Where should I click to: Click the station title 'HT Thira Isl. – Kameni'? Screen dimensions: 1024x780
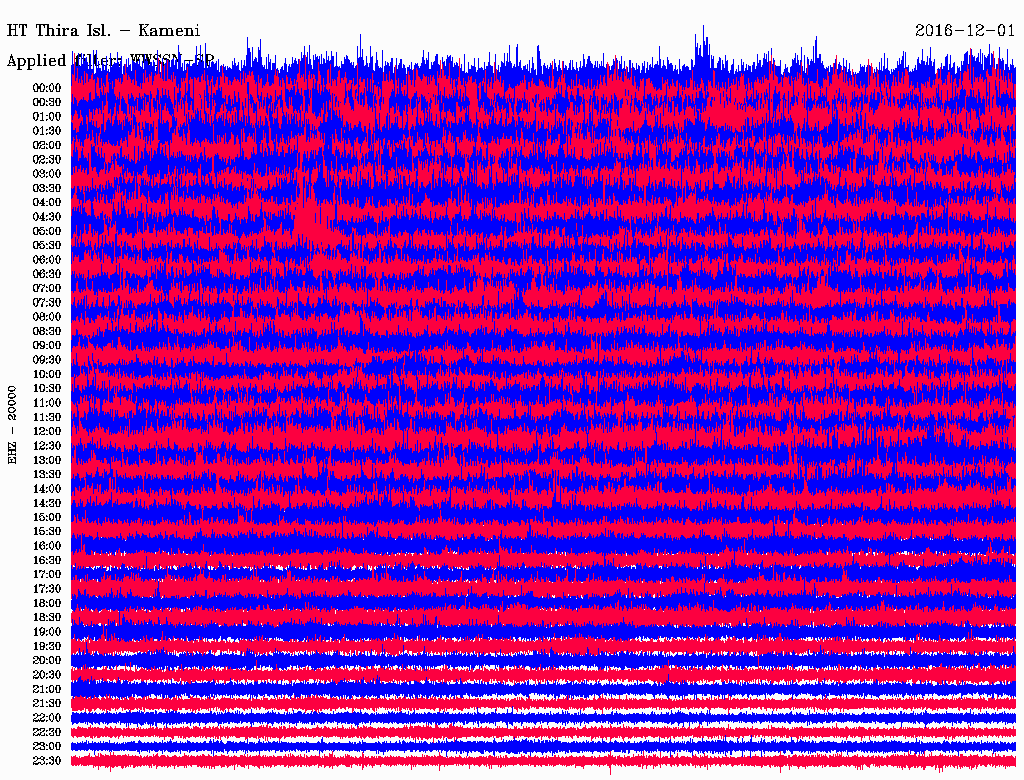point(103,31)
